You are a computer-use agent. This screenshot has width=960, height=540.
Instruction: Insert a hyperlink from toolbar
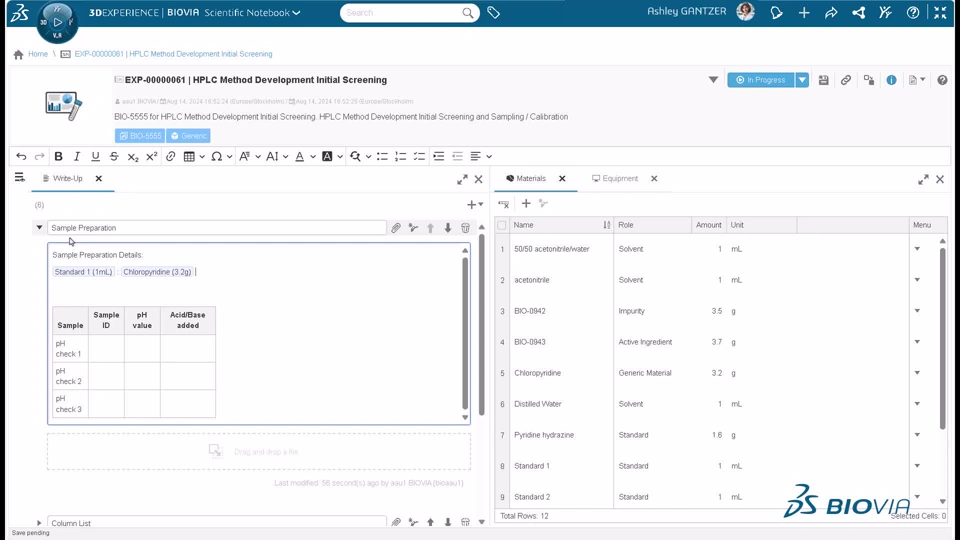tap(170, 156)
